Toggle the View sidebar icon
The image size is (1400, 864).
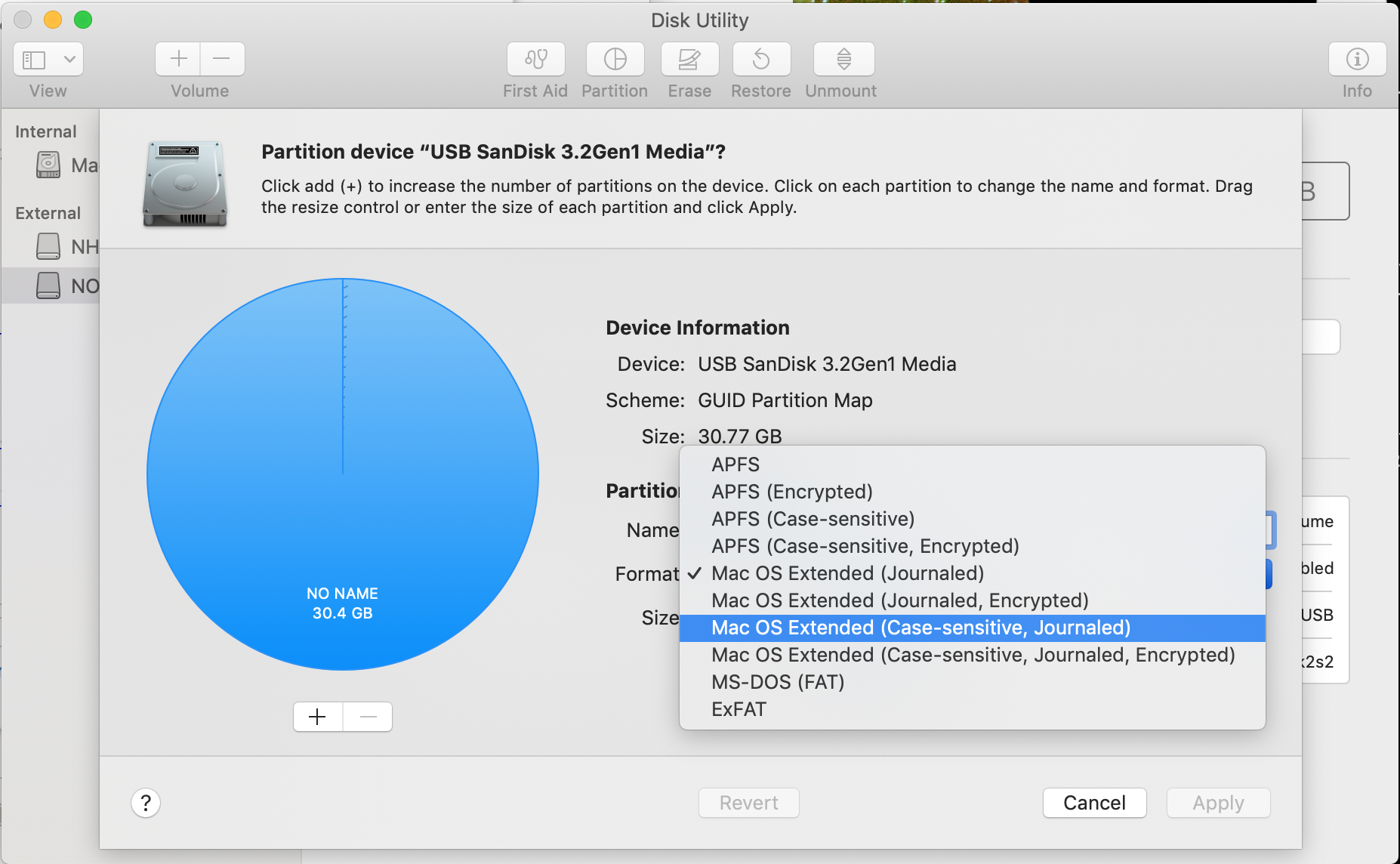click(34, 59)
